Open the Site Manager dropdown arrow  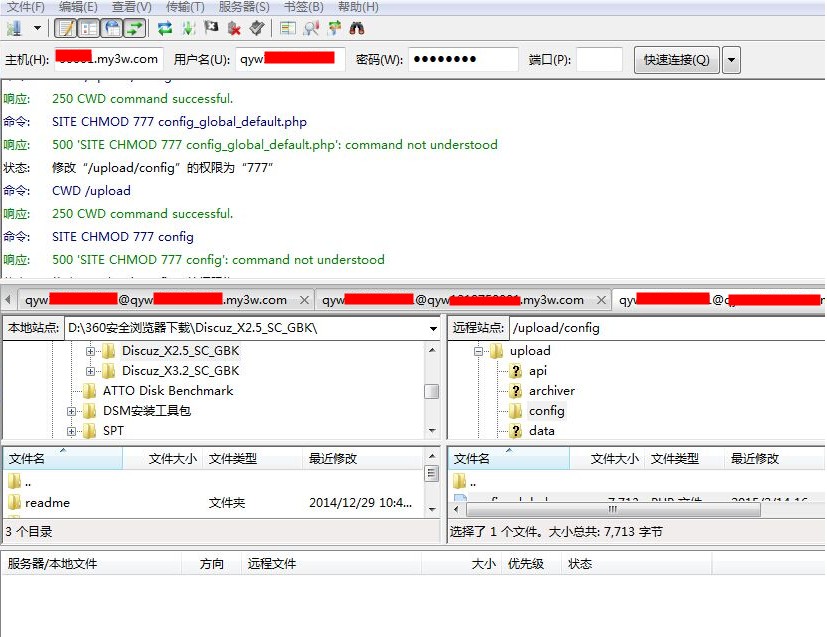pyautogui.click(x=37, y=28)
